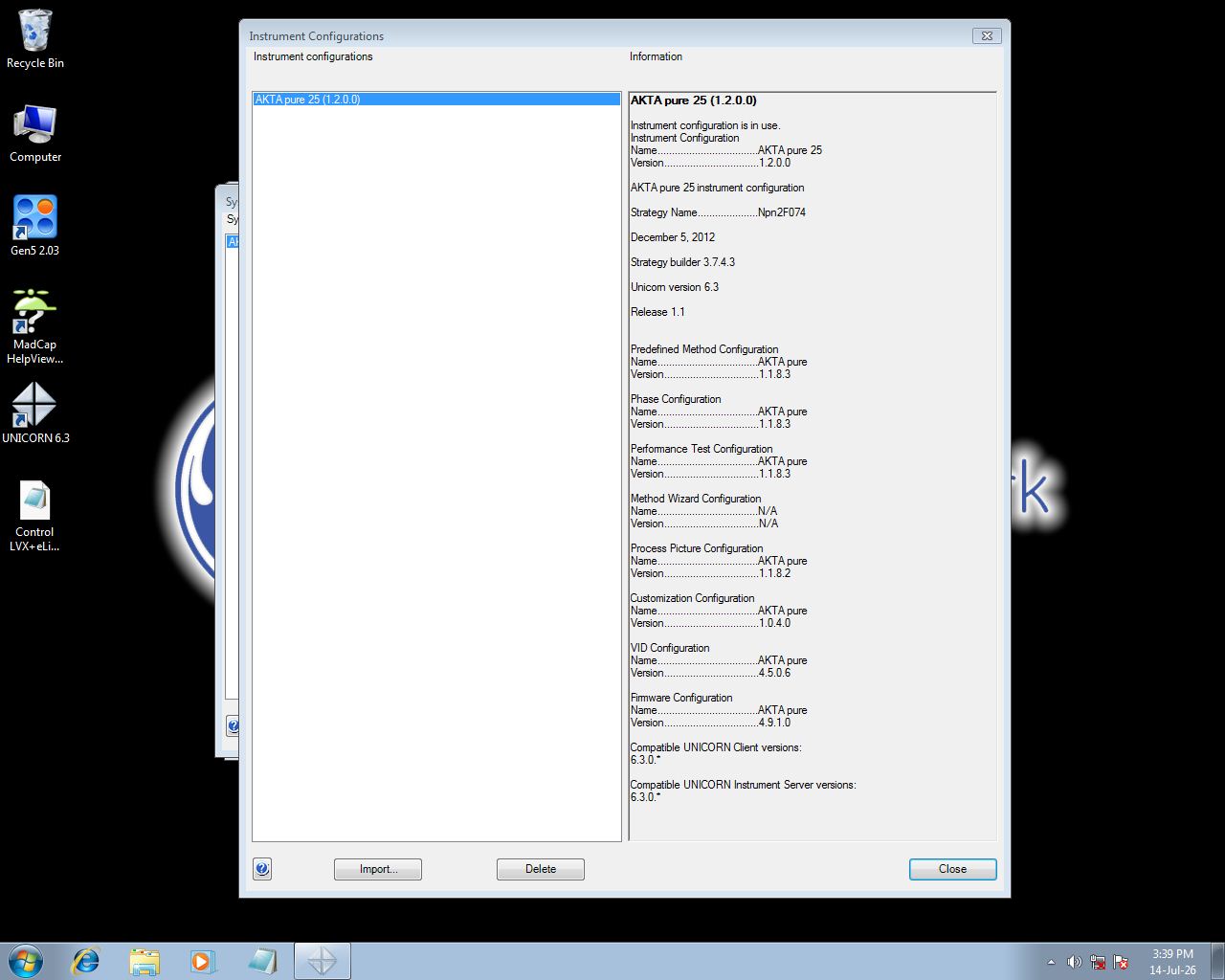Click the Customization Configuration heading
This screenshot has width=1225, height=980.
pos(692,598)
